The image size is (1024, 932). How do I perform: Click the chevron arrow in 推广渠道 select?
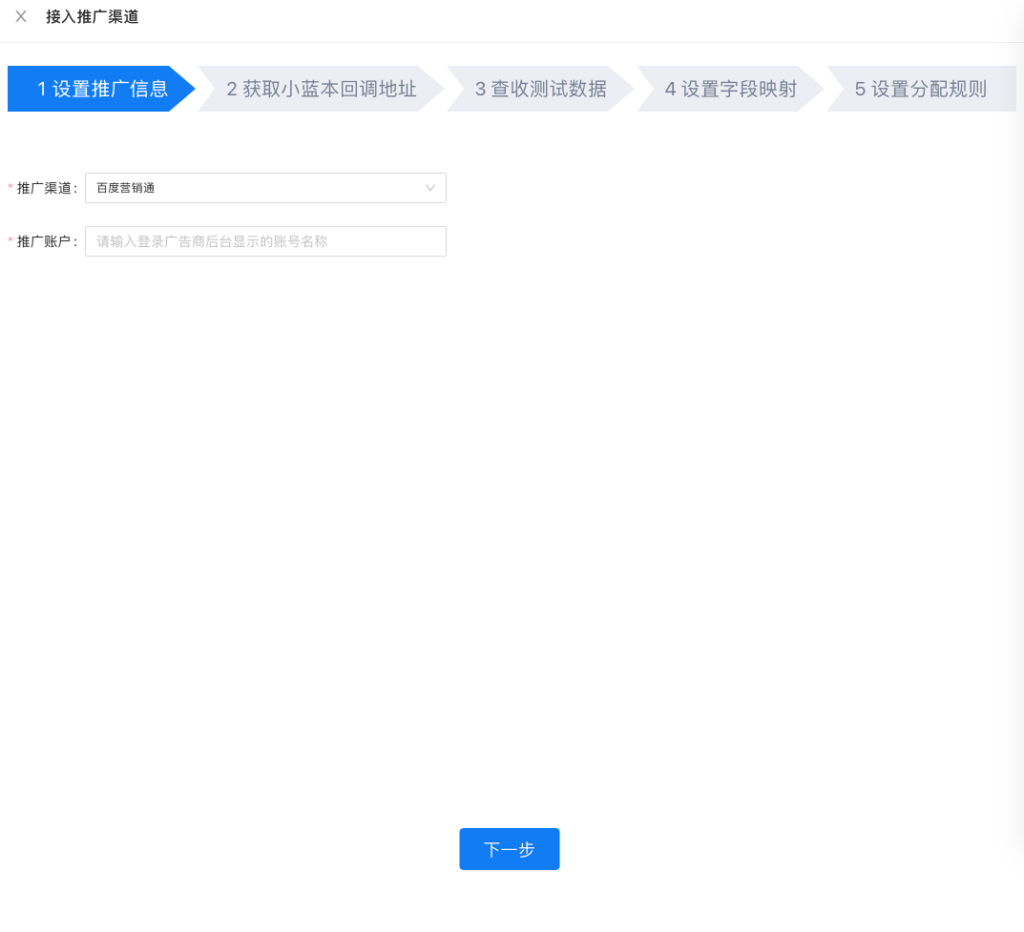click(x=431, y=188)
